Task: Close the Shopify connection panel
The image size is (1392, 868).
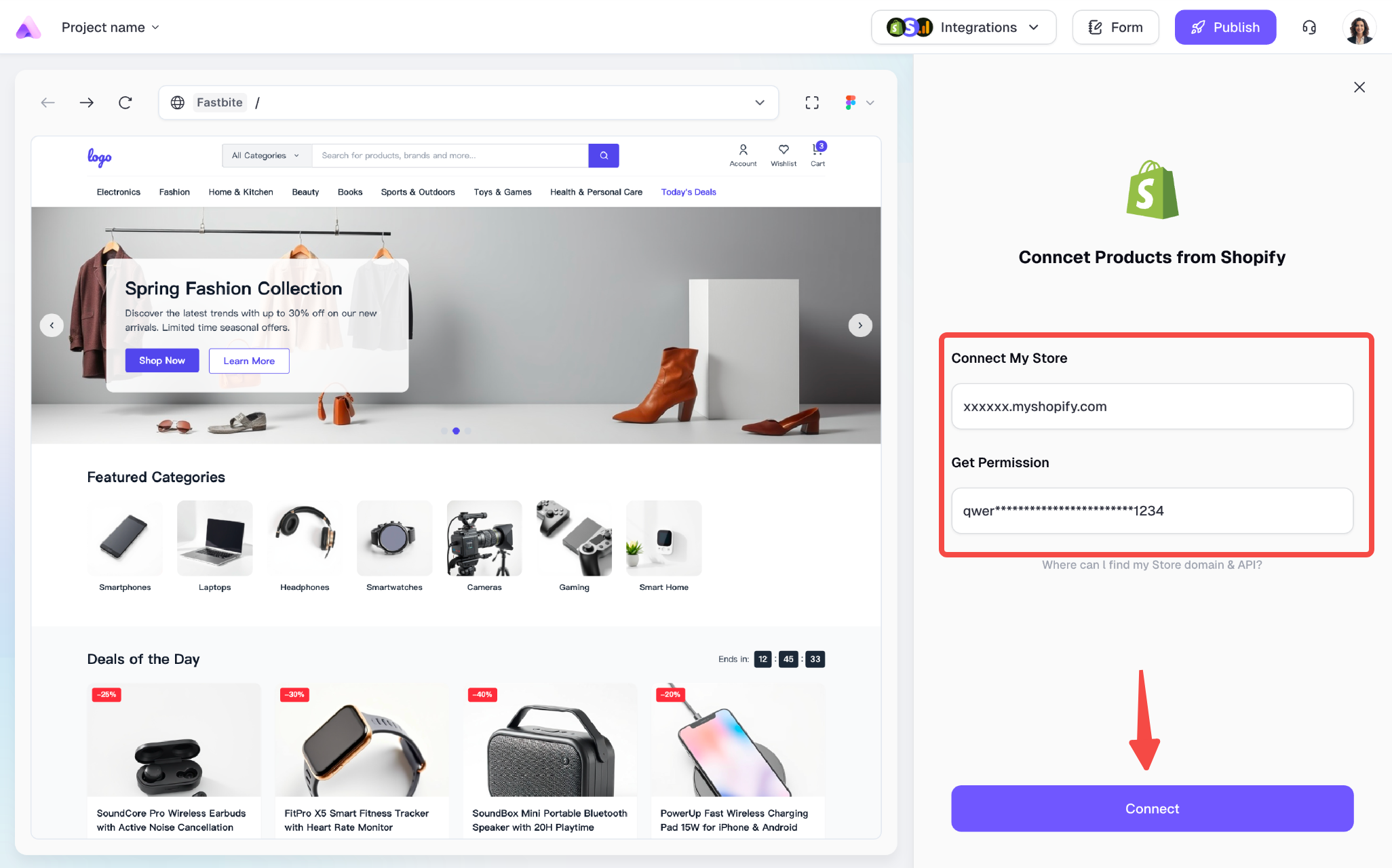Action: coord(1359,87)
